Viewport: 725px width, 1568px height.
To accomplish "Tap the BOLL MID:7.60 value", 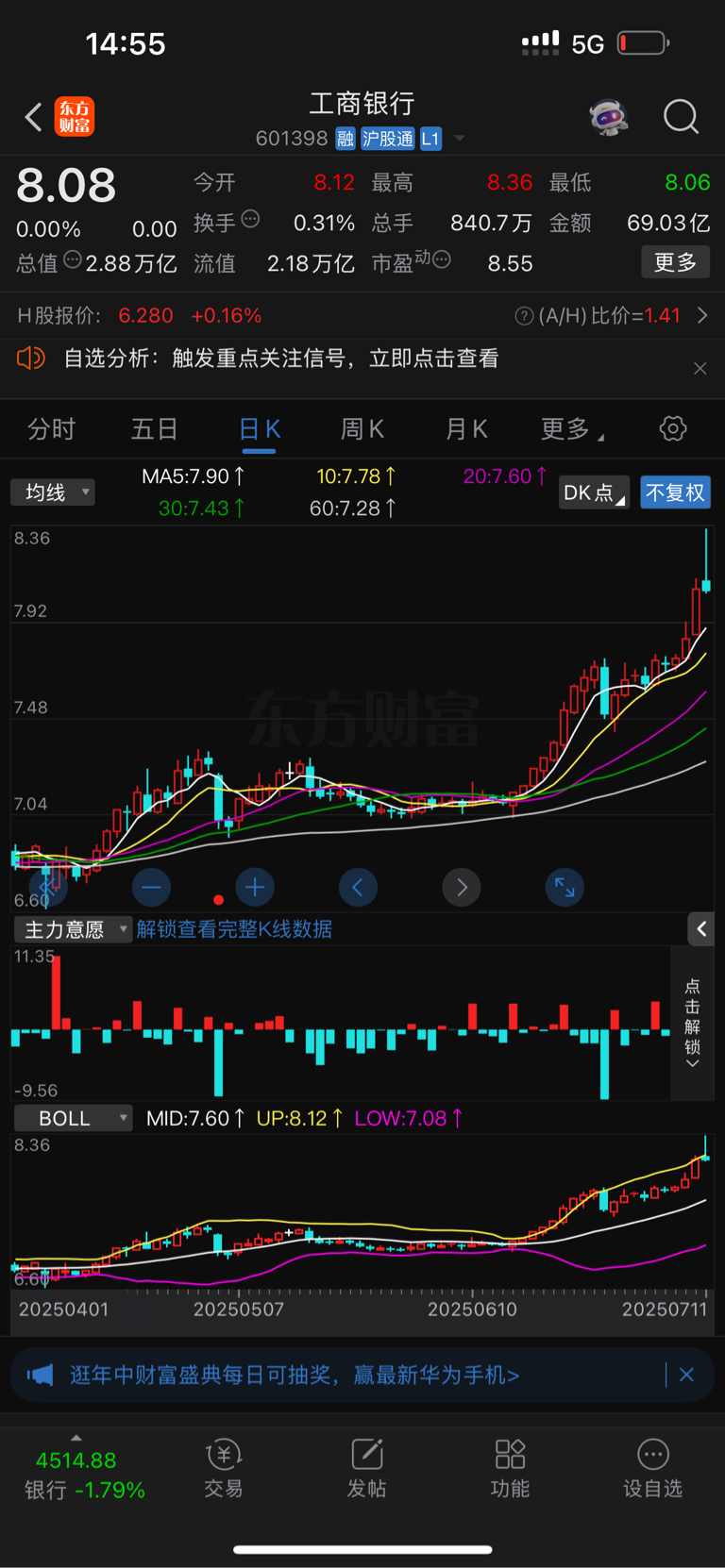I will coord(195,1118).
